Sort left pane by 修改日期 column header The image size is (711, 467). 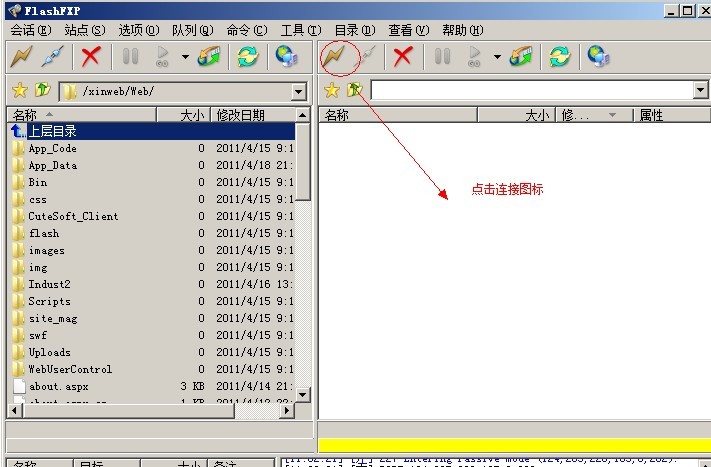(253, 115)
